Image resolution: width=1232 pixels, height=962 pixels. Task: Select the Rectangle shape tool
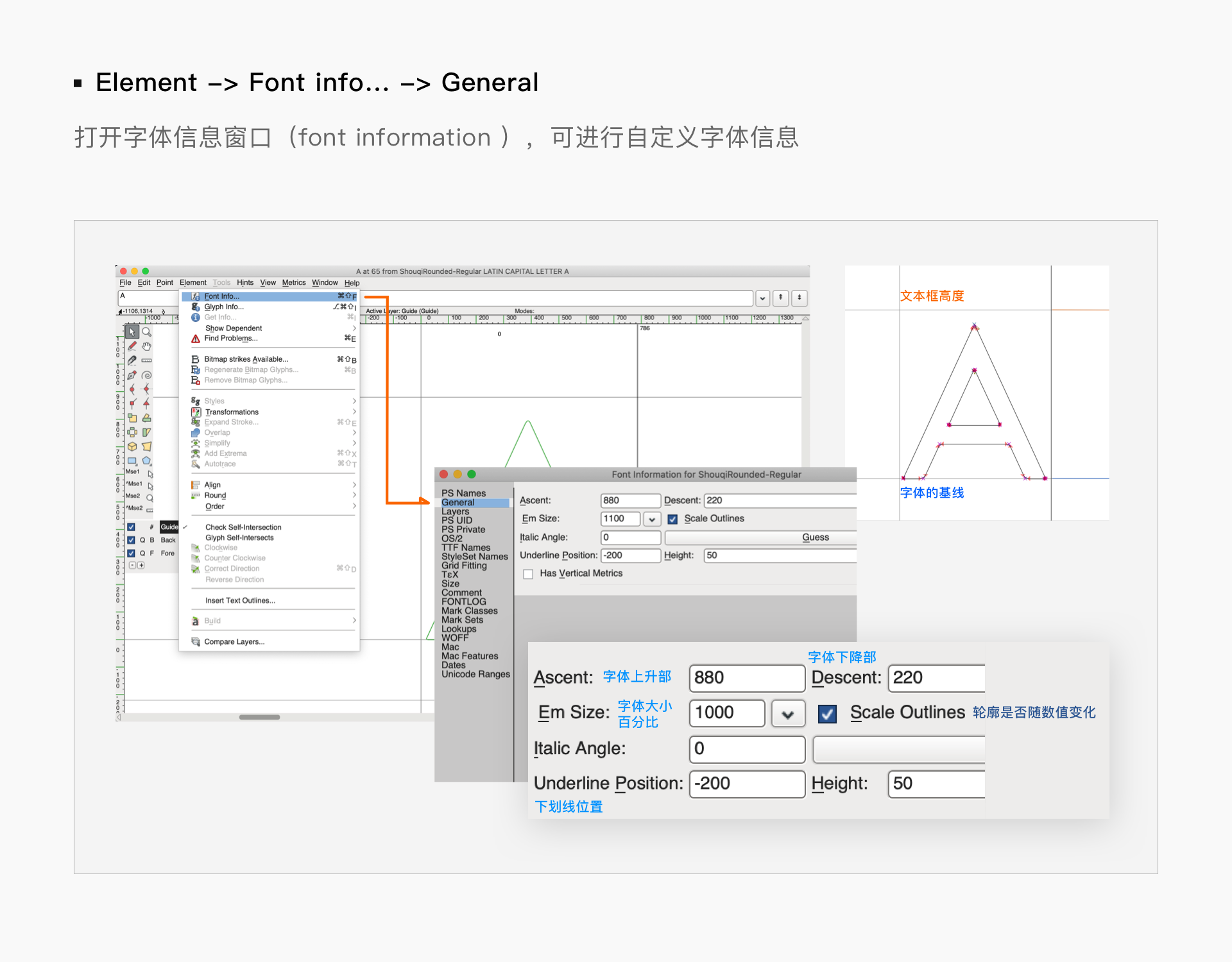132,460
